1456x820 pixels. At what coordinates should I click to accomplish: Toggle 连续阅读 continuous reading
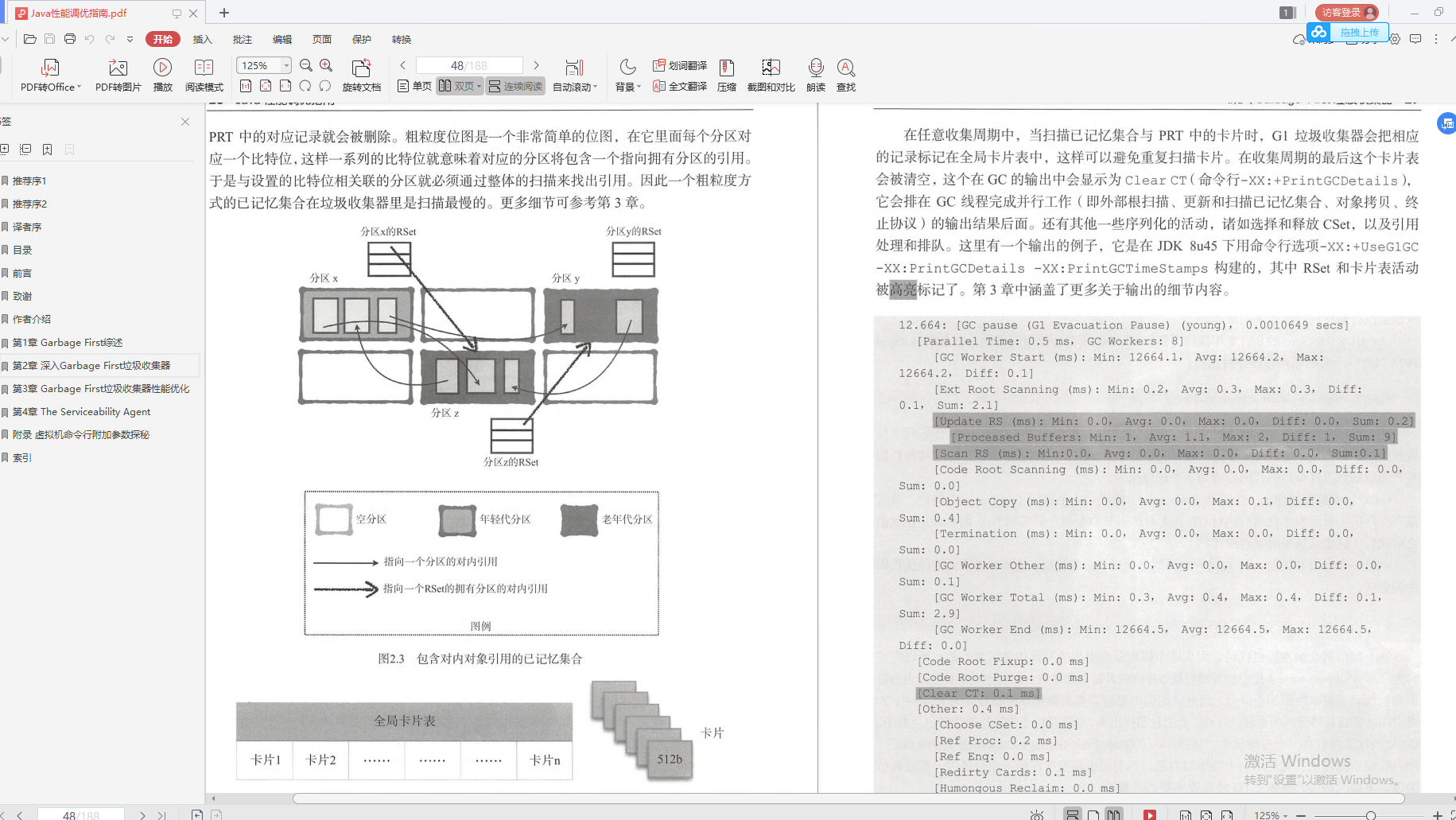click(x=515, y=86)
